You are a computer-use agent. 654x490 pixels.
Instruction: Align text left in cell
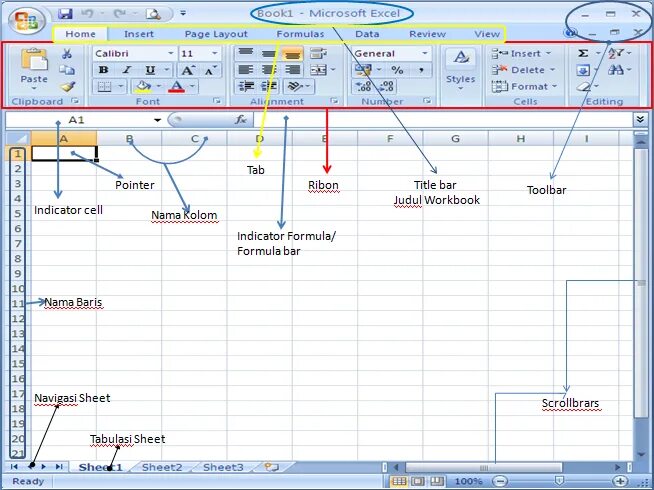coord(246,70)
